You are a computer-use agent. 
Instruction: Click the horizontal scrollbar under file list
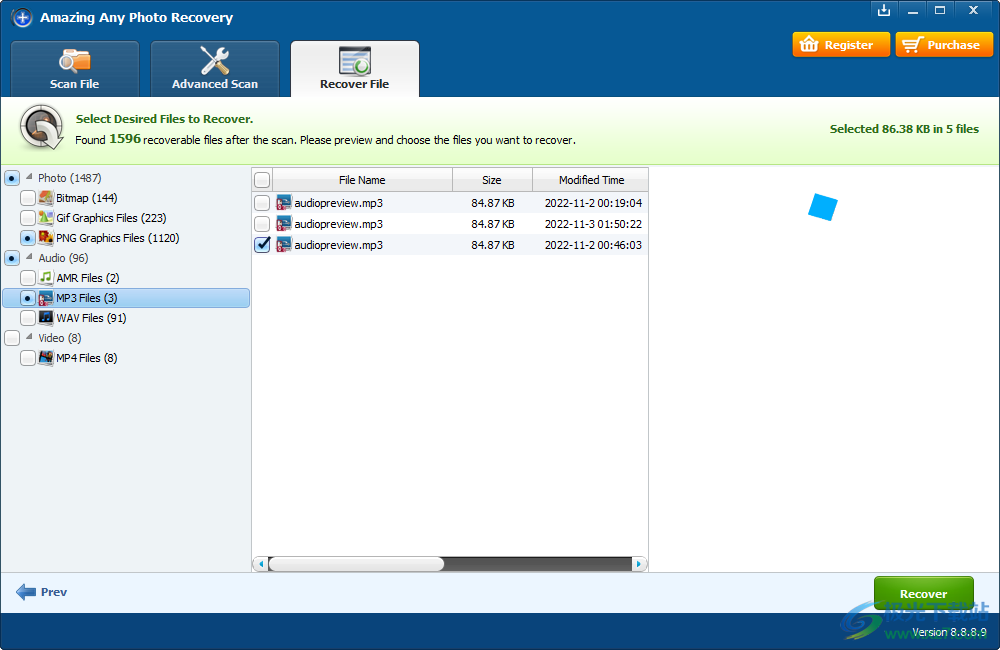[355, 564]
